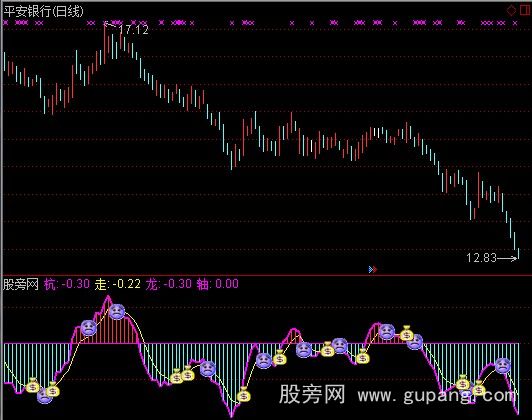Click the rightmost sad face icon
This screenshot has width=532, height=420.
click(502, 365)
